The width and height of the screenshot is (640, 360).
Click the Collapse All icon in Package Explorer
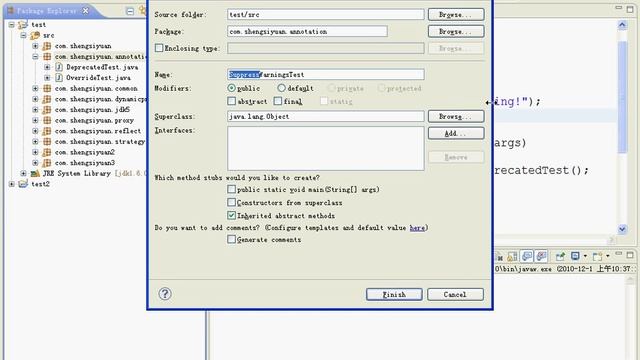point(130,11)
